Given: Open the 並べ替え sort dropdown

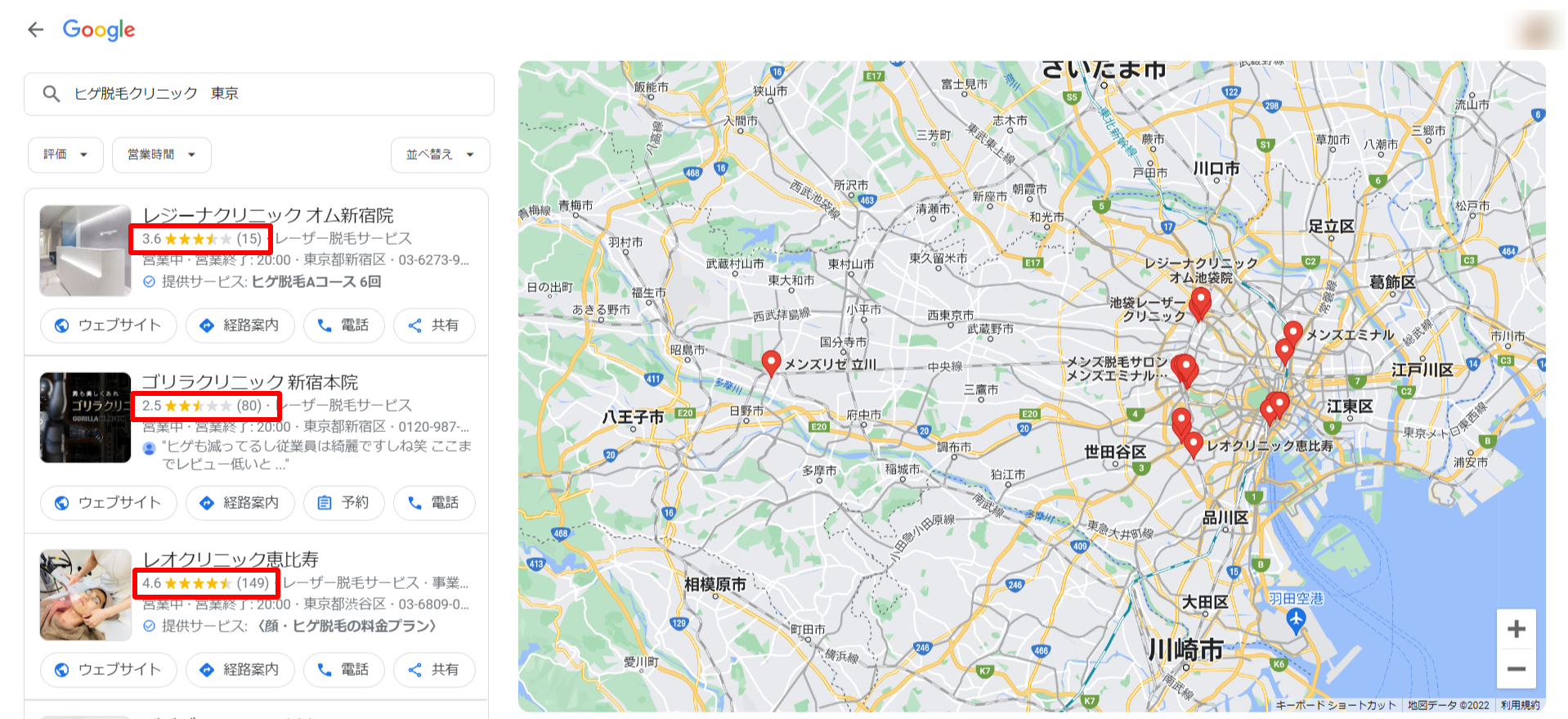Looking at the screenshot, I should (x=440, y=155).
